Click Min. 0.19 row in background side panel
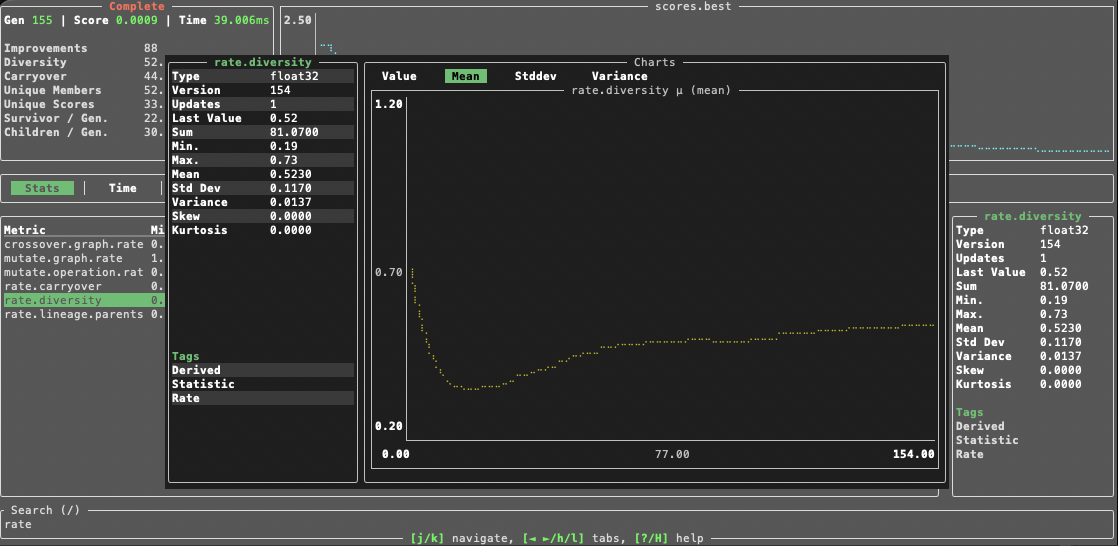1118x546 pixels. pos(1032,300)
